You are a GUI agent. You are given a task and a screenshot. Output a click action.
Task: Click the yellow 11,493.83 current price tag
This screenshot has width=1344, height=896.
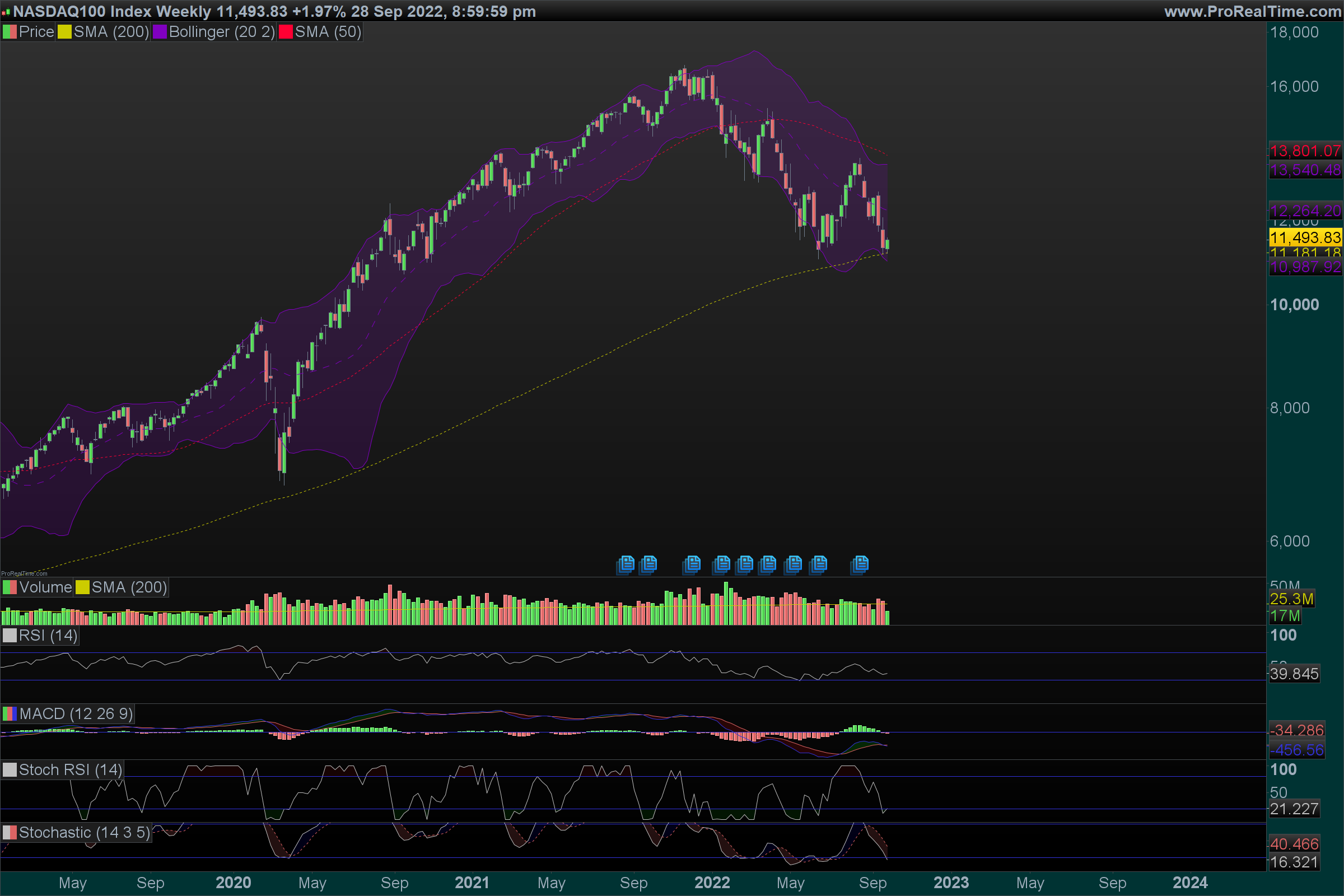tap(1305, 237)
